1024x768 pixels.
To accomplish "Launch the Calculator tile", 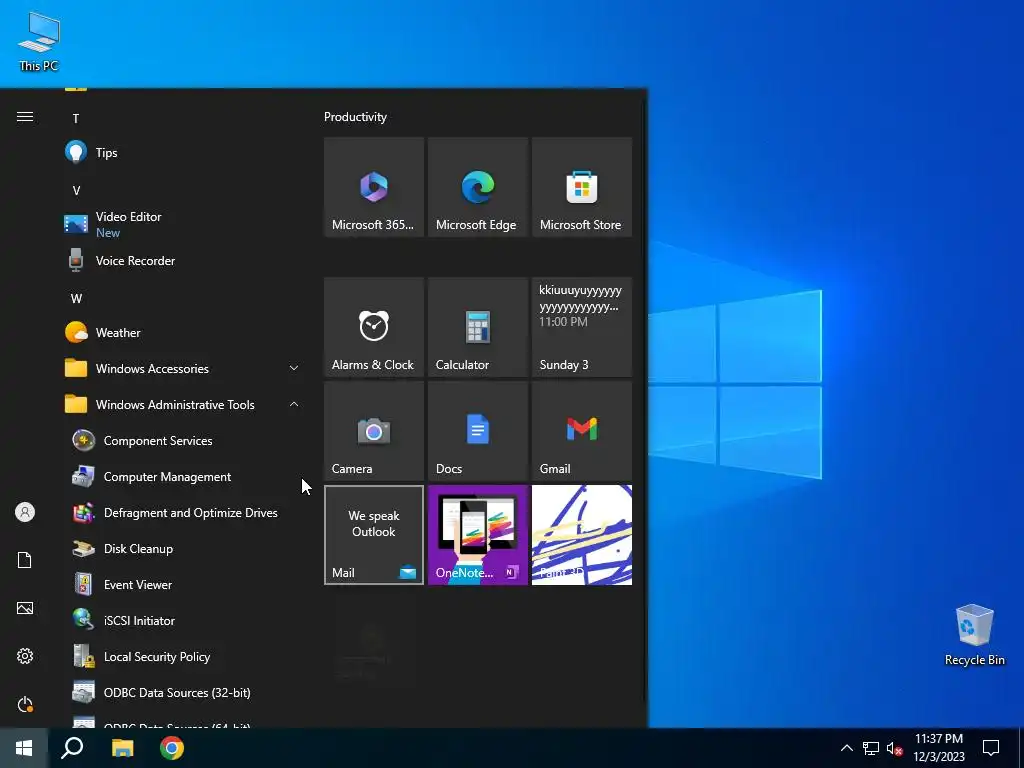I will [477, 327].
